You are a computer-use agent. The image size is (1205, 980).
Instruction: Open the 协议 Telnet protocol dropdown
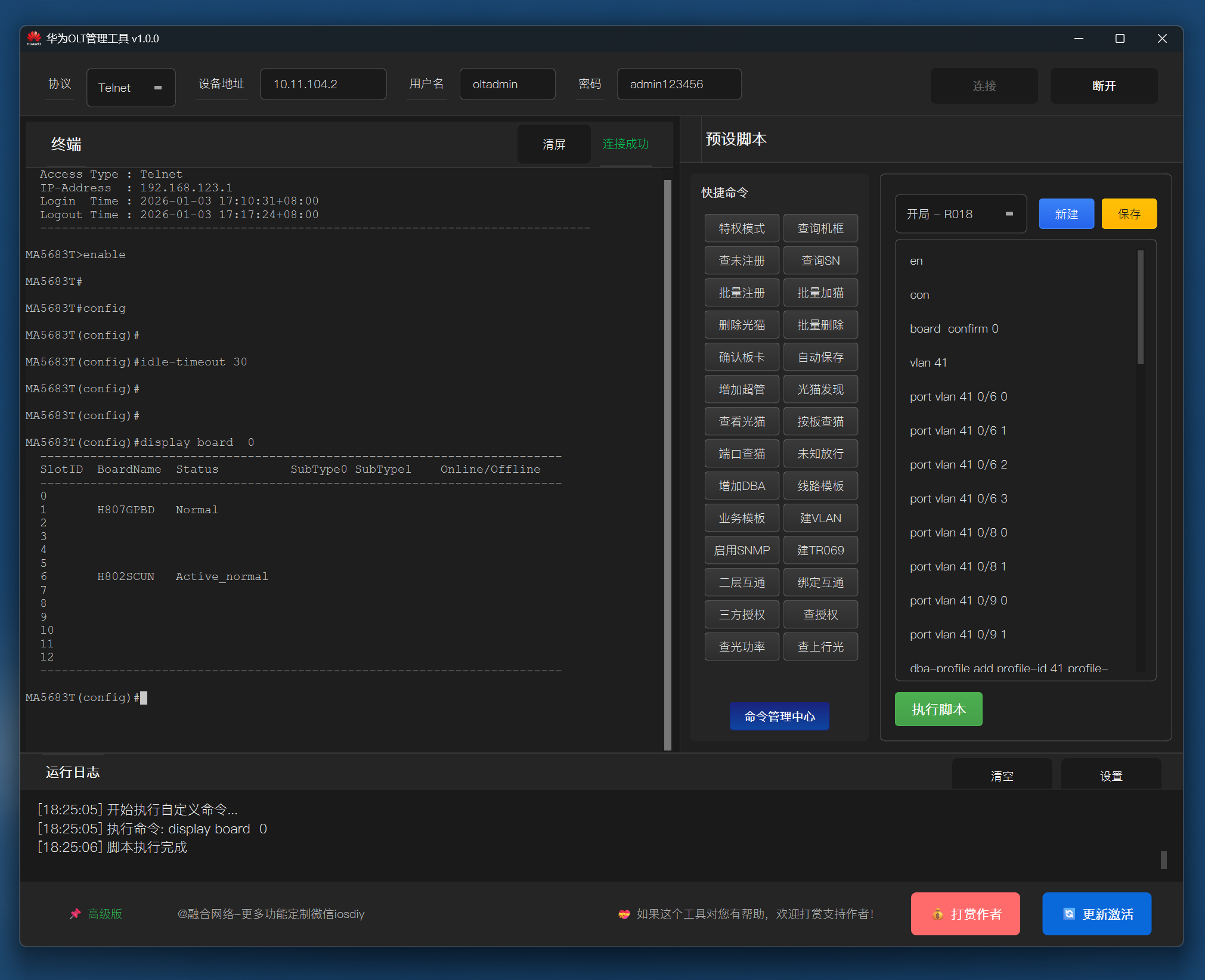pos(131,88)
